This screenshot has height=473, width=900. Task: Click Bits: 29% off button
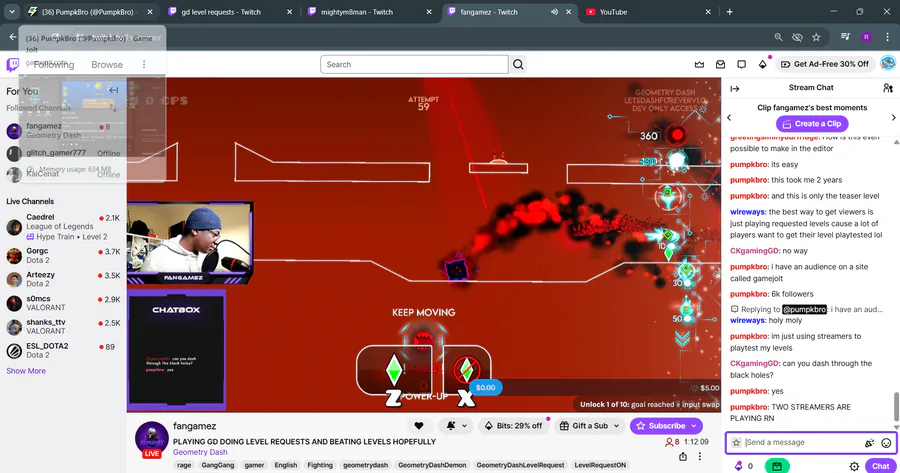513,426
